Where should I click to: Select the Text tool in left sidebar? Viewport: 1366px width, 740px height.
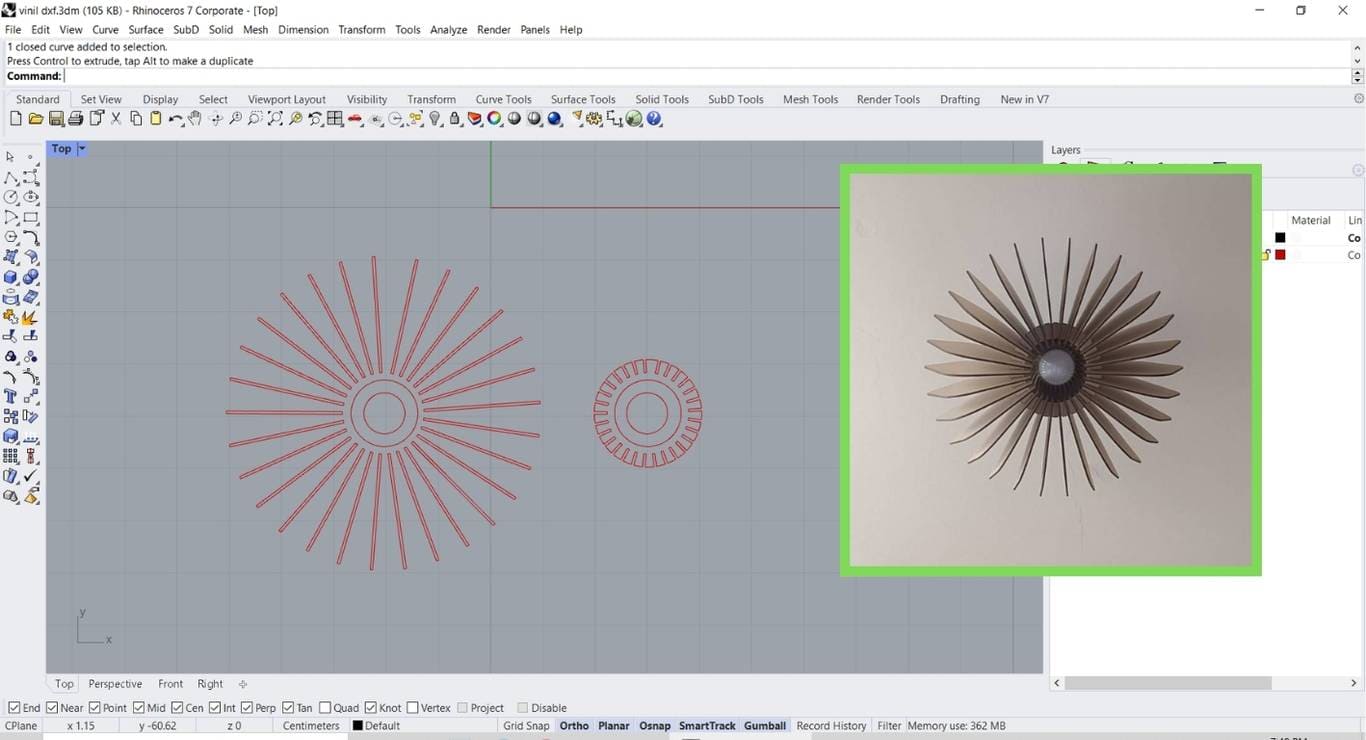(x=11, y=397)
